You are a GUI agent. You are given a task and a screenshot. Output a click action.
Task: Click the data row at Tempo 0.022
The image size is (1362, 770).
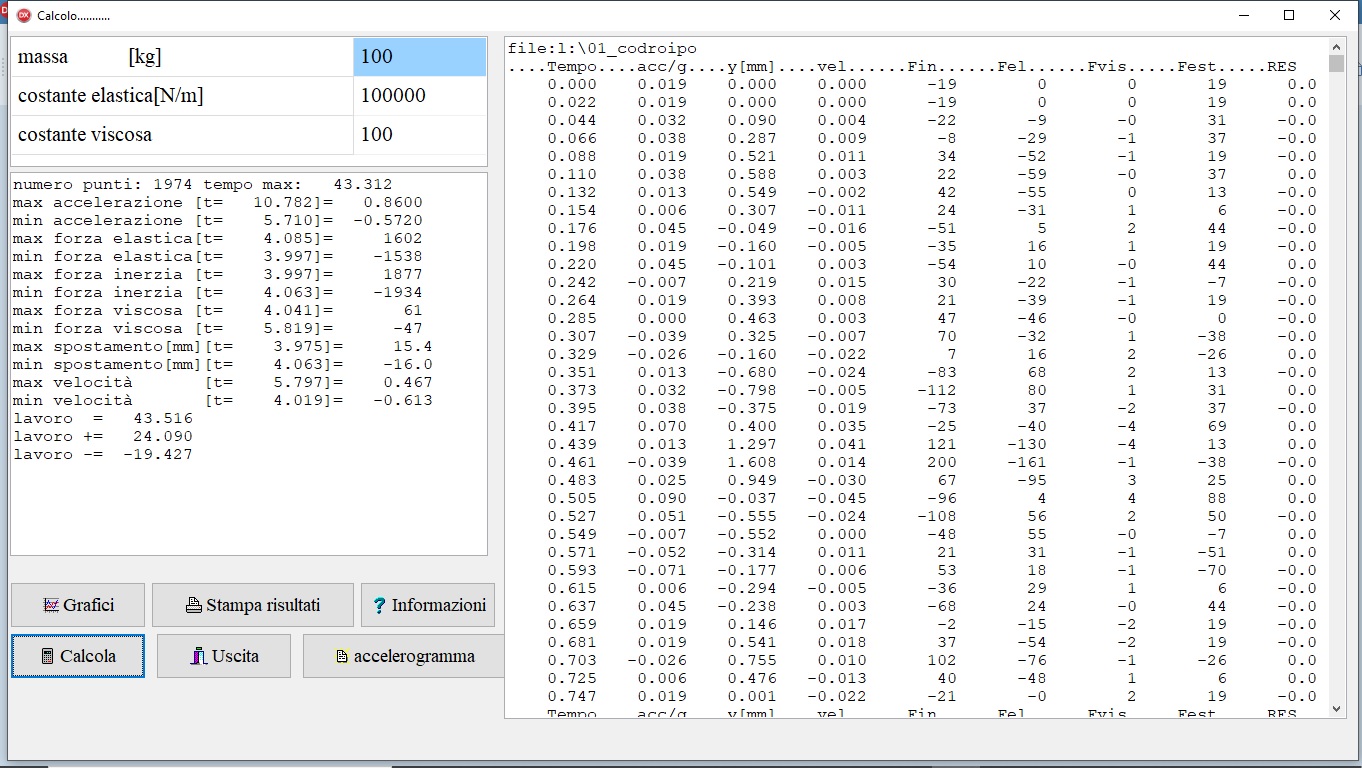pos(932,103)
